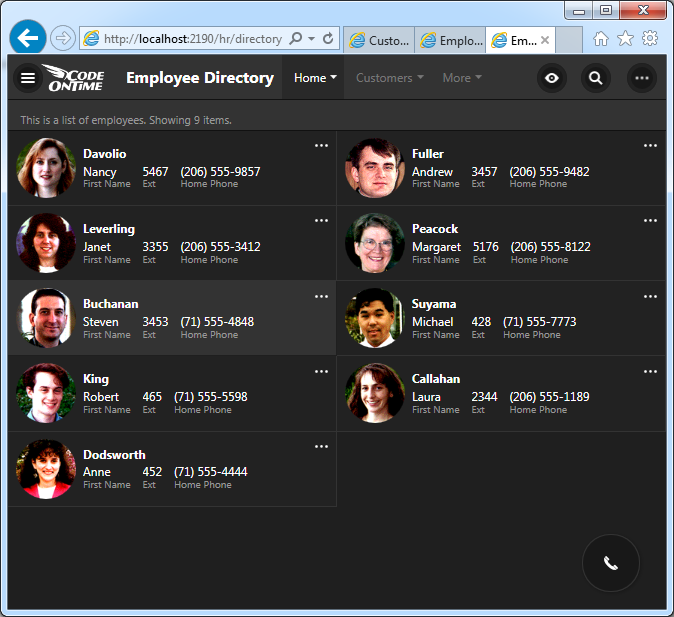This screenshot has width=674, height=617.
Task: Click the Code OnTime logo
Action: pyautogui.click(x=74, y=78)
